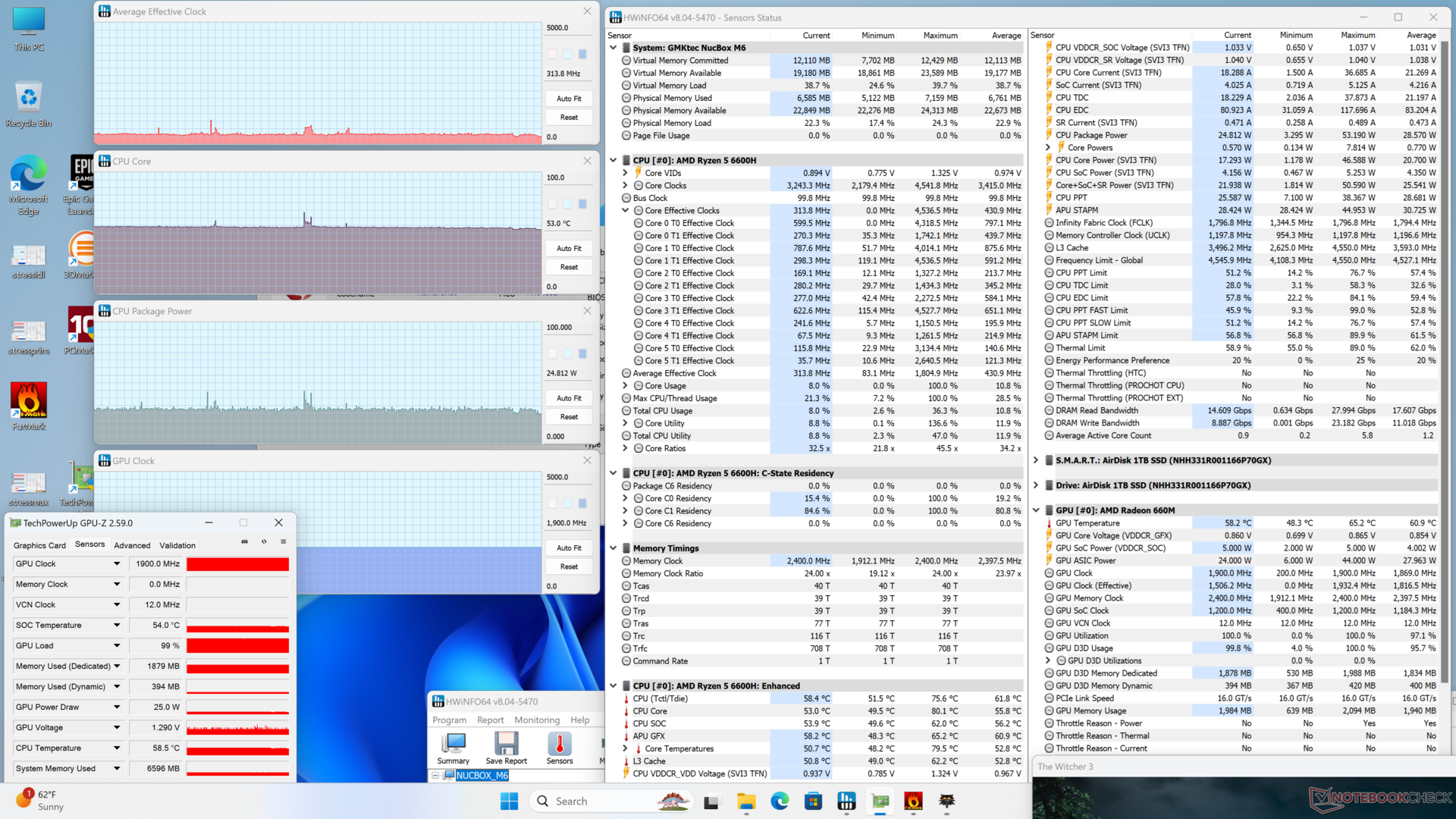1456x819 pixels.
Task: Click GPU-Z screenshot camera icon
Action: coord(244,542)
